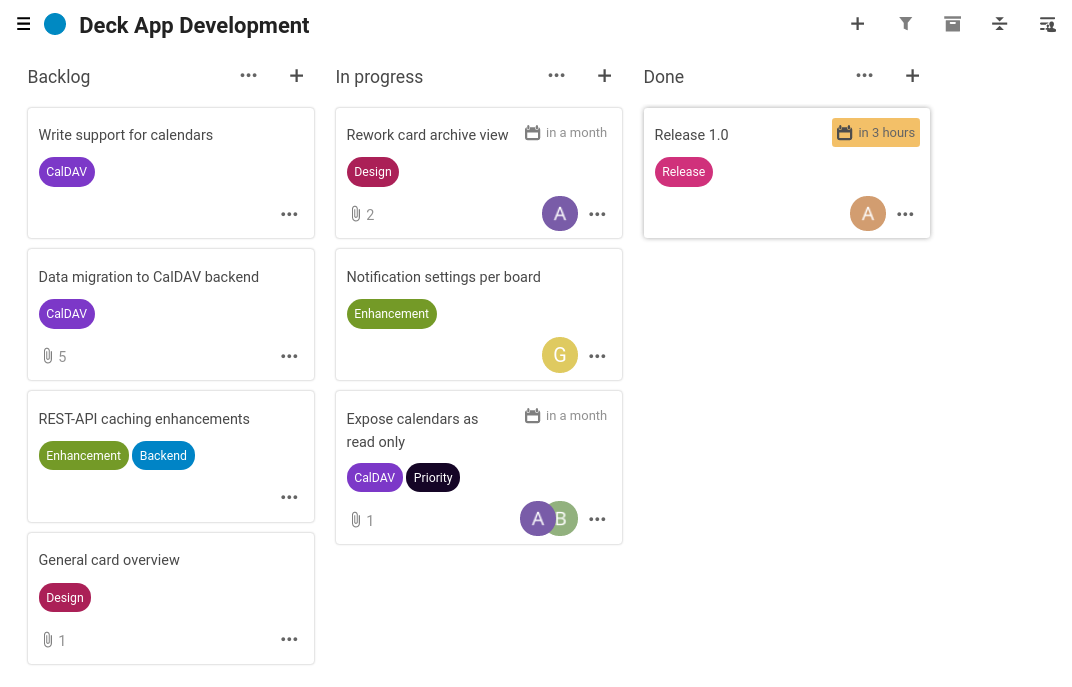Open board details sidebar icon

[1047, 24]
